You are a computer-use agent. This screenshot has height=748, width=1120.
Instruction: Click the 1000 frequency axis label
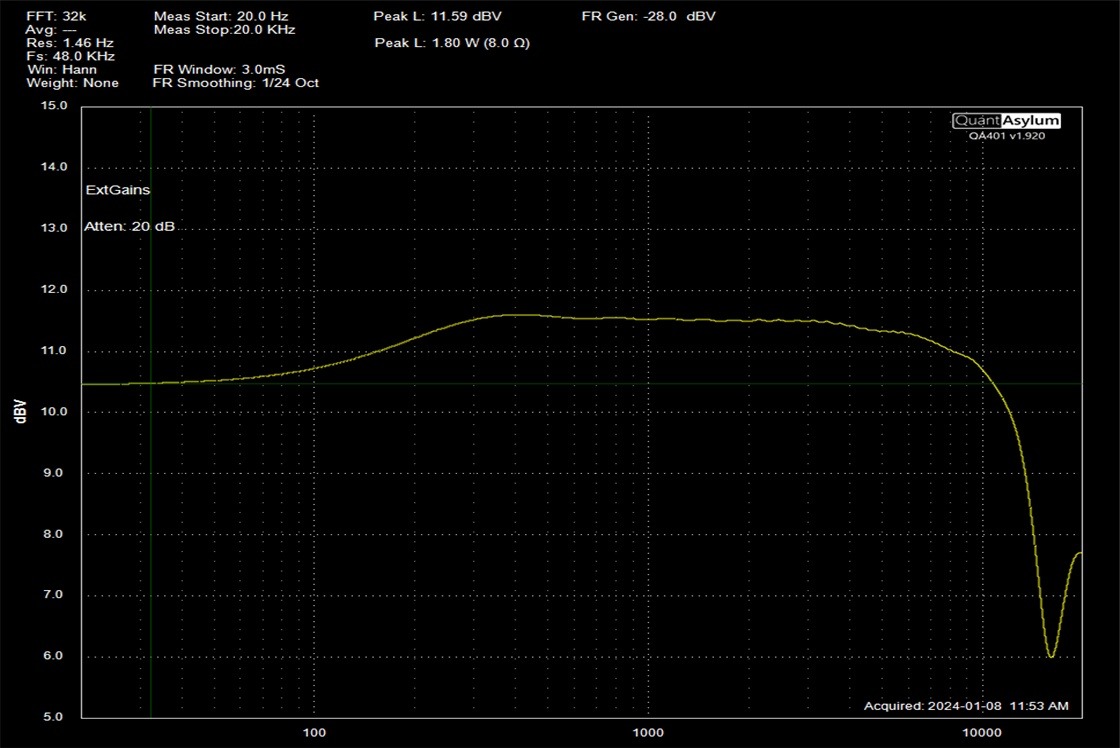[x=648, y=732]
